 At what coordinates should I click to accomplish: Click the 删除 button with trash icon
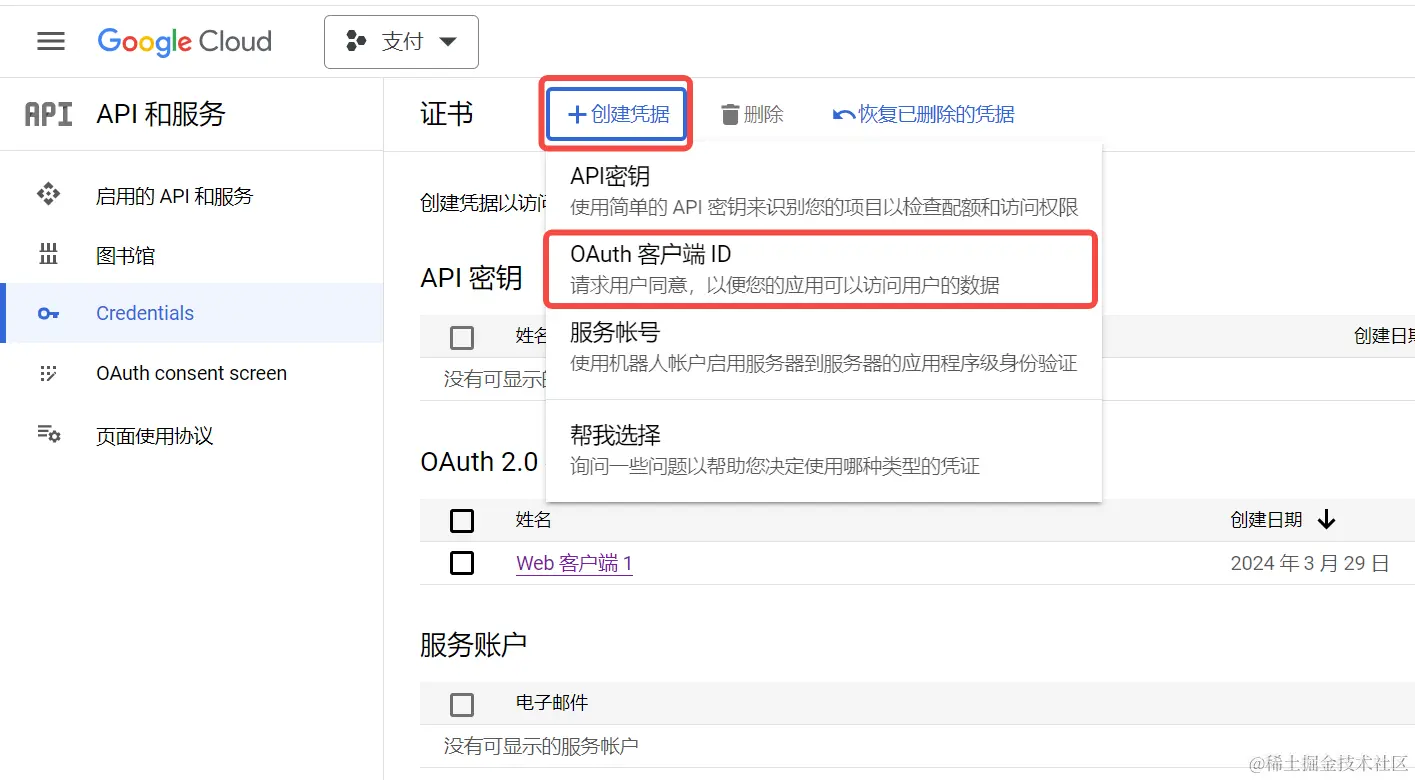click(752, 114)
